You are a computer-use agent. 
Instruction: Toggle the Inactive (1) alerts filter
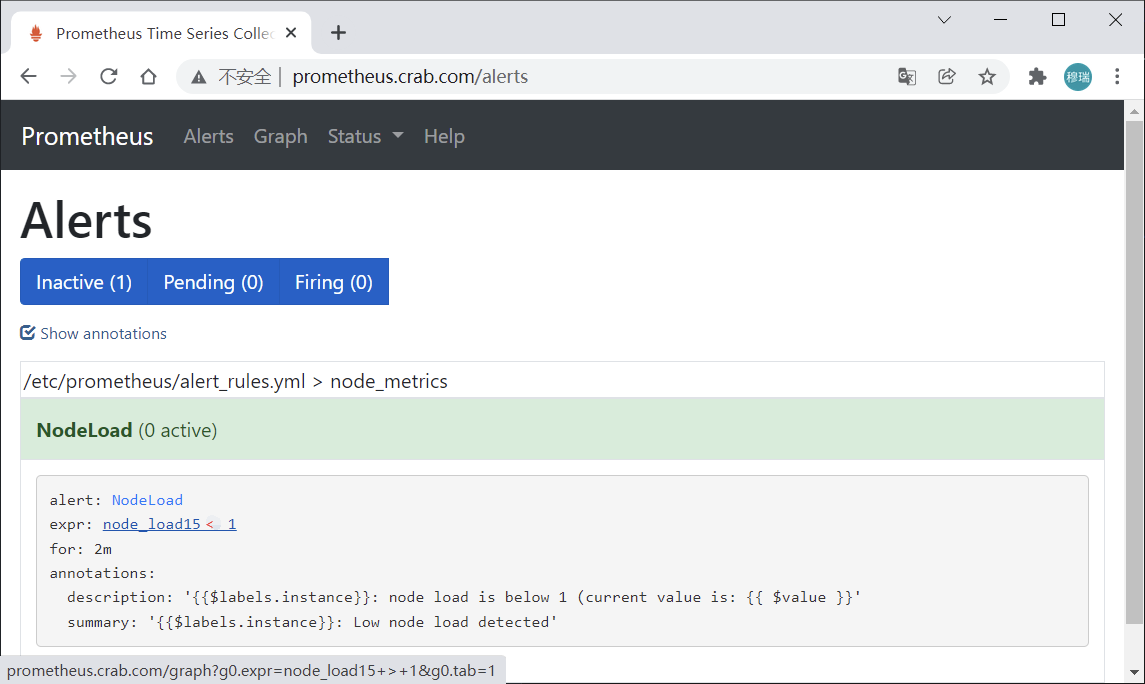pyautogui.click(x=84, y=282)
